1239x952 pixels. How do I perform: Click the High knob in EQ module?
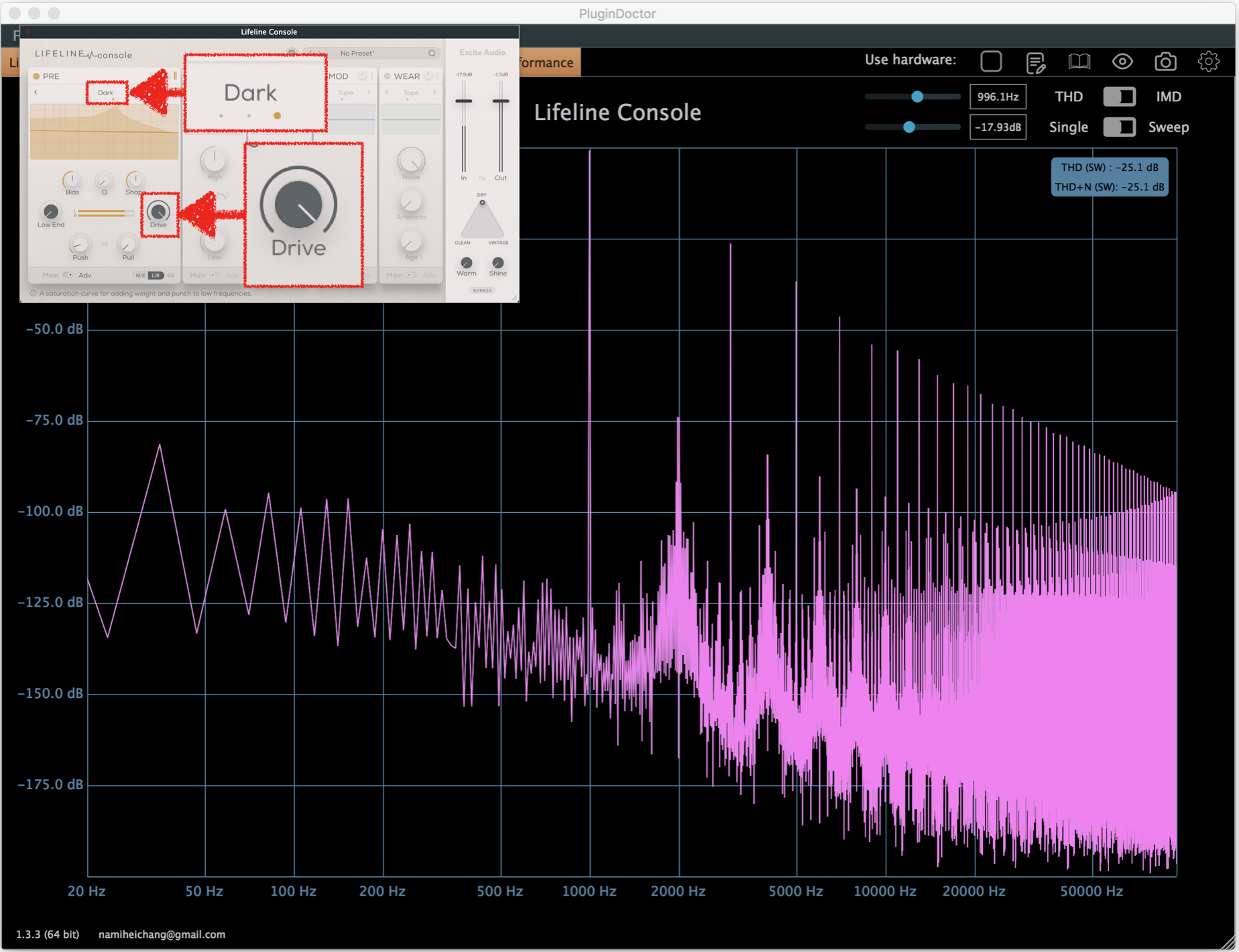coord(214,160)
